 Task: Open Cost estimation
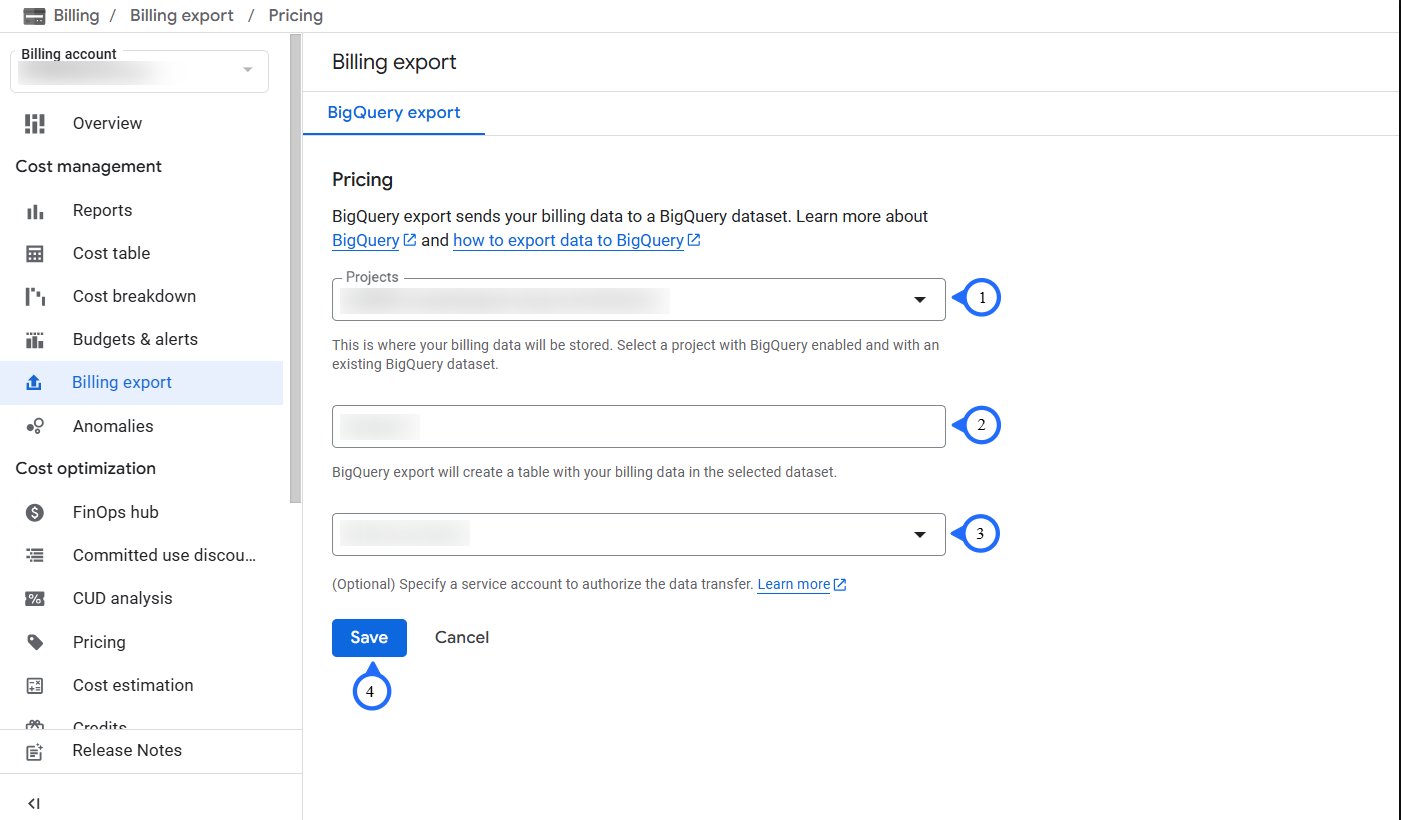point(133,686)
